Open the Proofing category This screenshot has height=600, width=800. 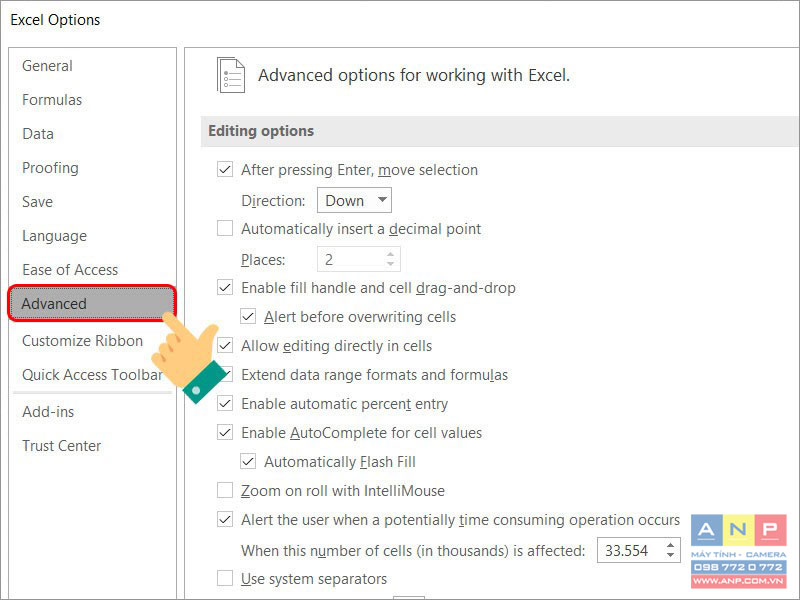point(50,167)
